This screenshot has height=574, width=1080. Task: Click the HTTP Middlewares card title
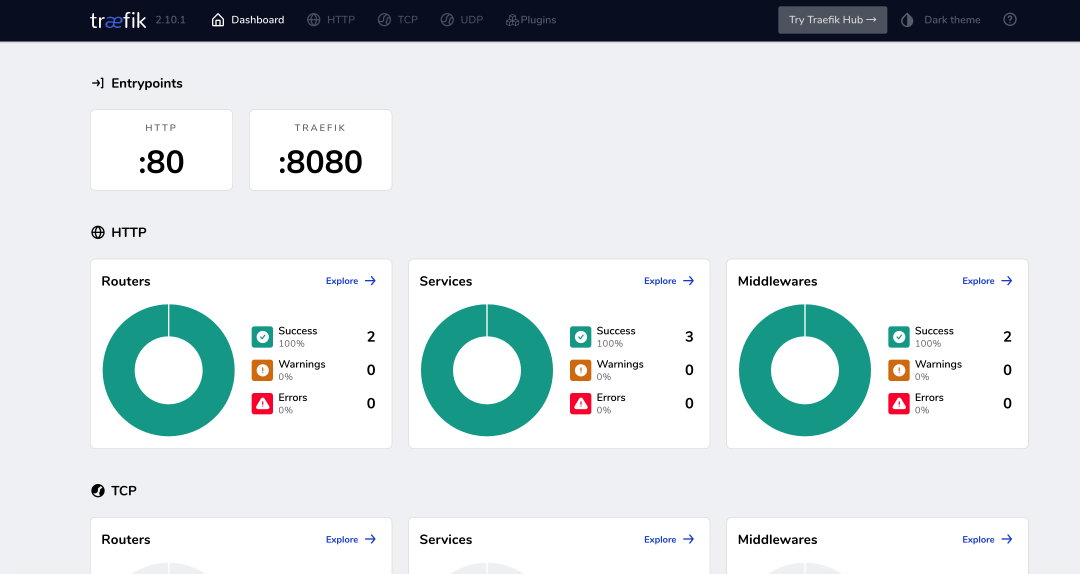point(777,281)
